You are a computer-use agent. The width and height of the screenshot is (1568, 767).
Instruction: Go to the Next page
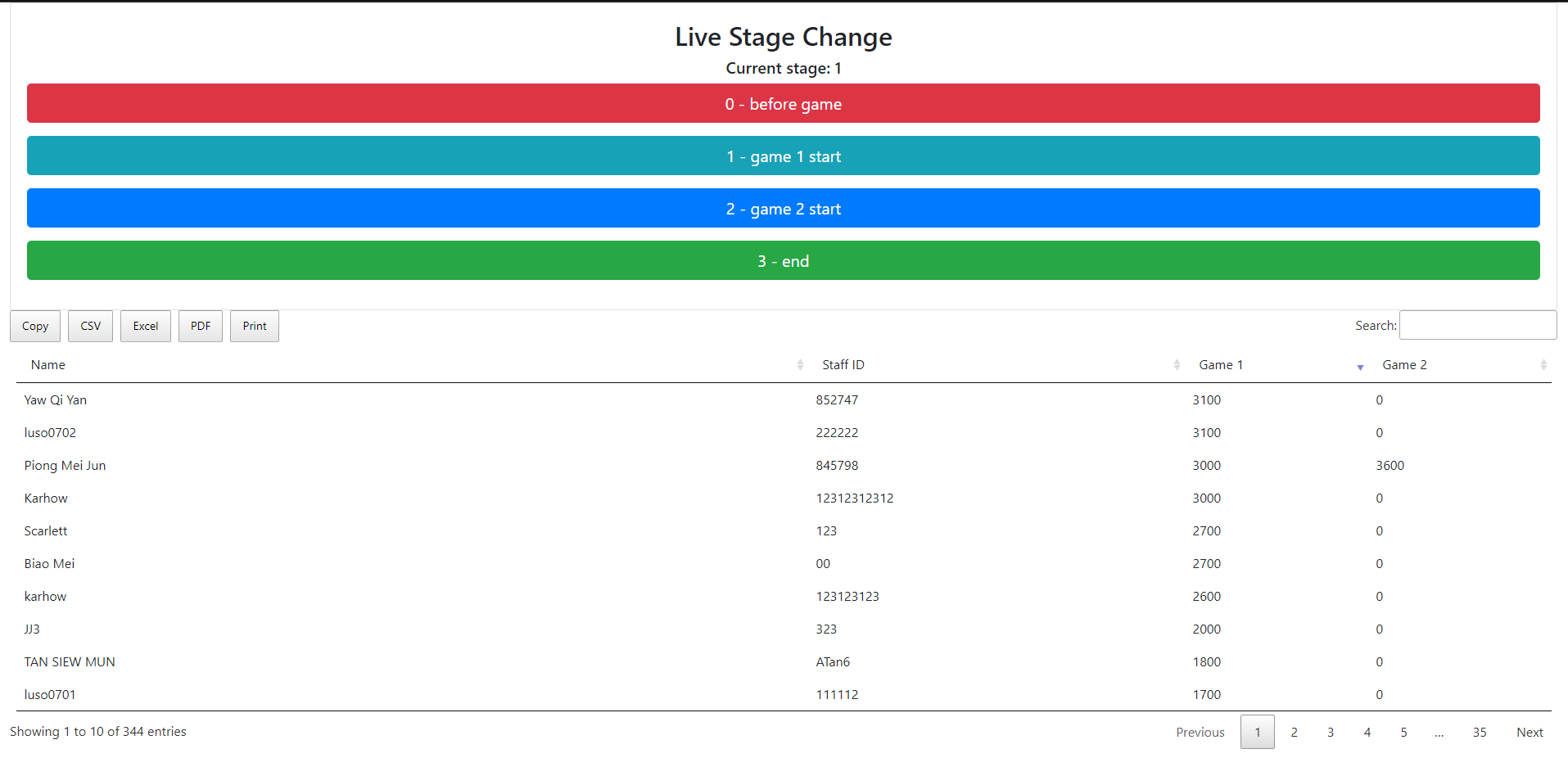pos(1529,732)
